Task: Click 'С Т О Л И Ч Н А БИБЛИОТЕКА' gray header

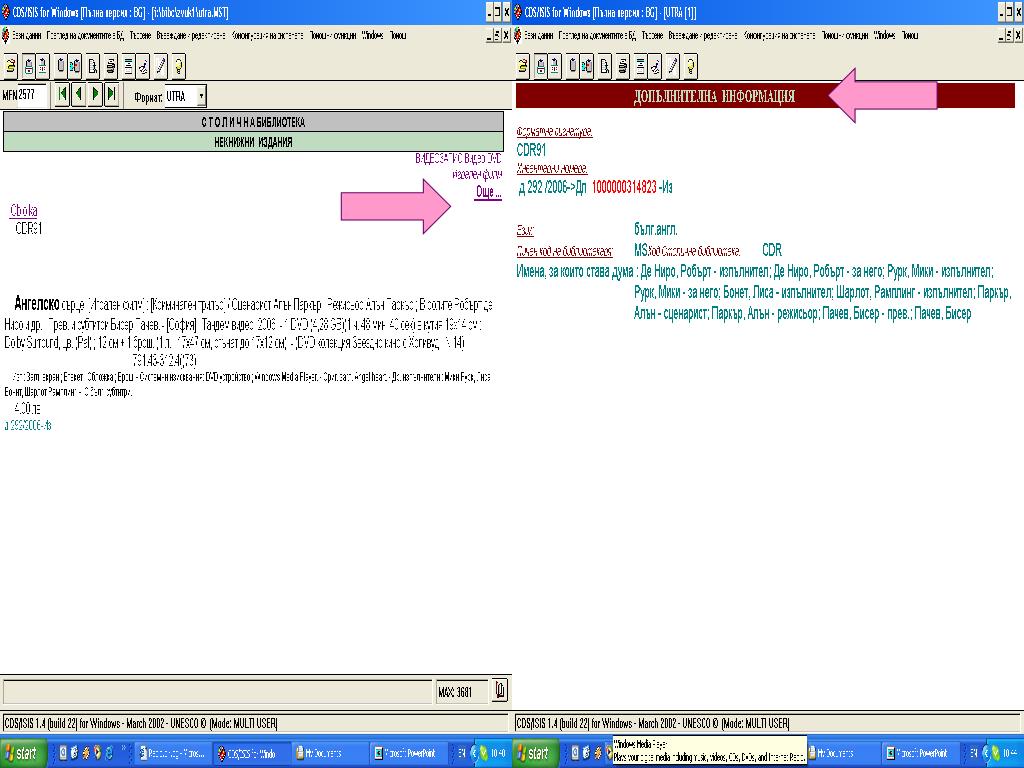Action: pyautogui.click(x=253, y=122)
